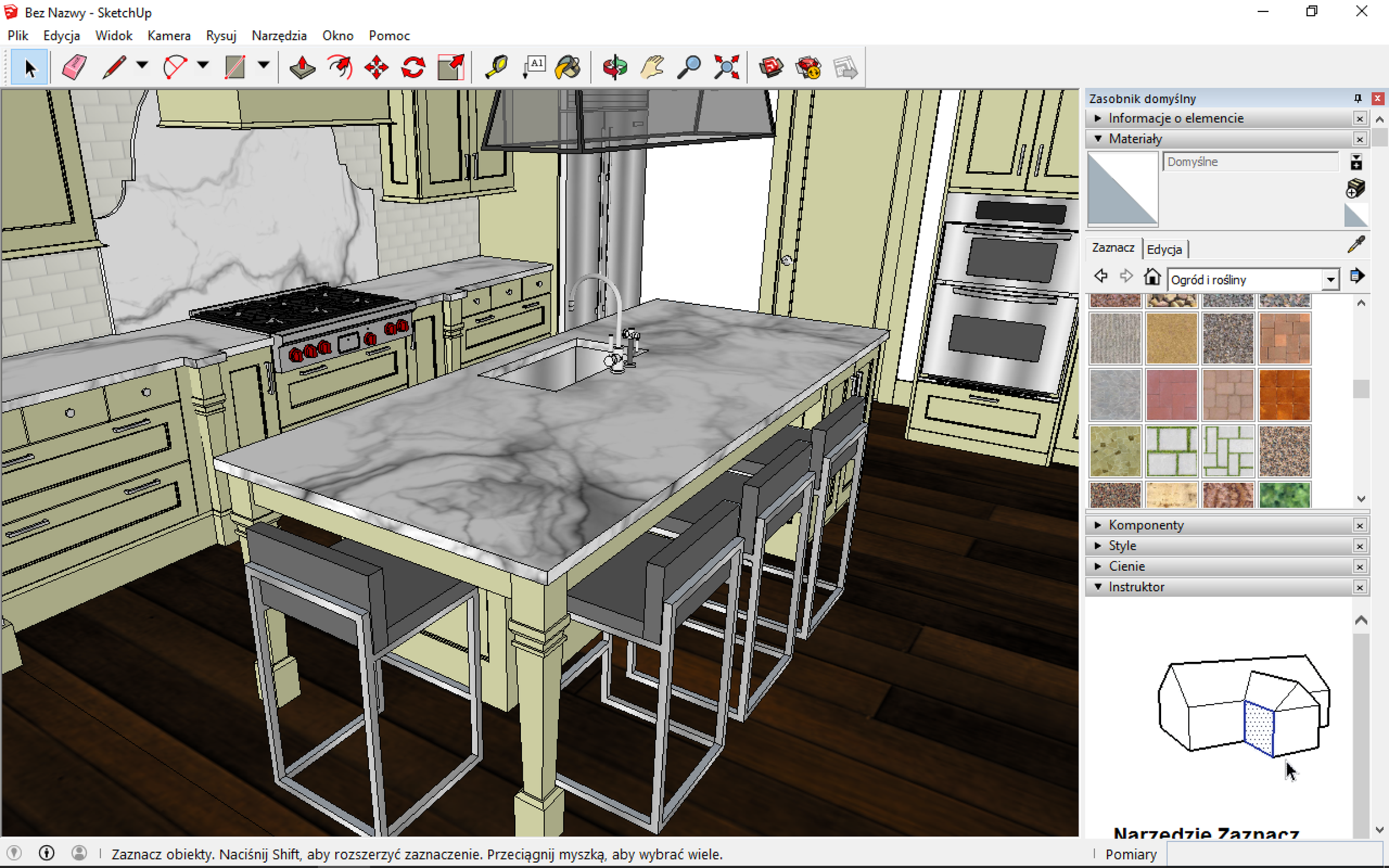Click the Domyślne material preview swatch
Image resolution: width=1389 pixels, height=868 pixels.
tap(1123, 188)
